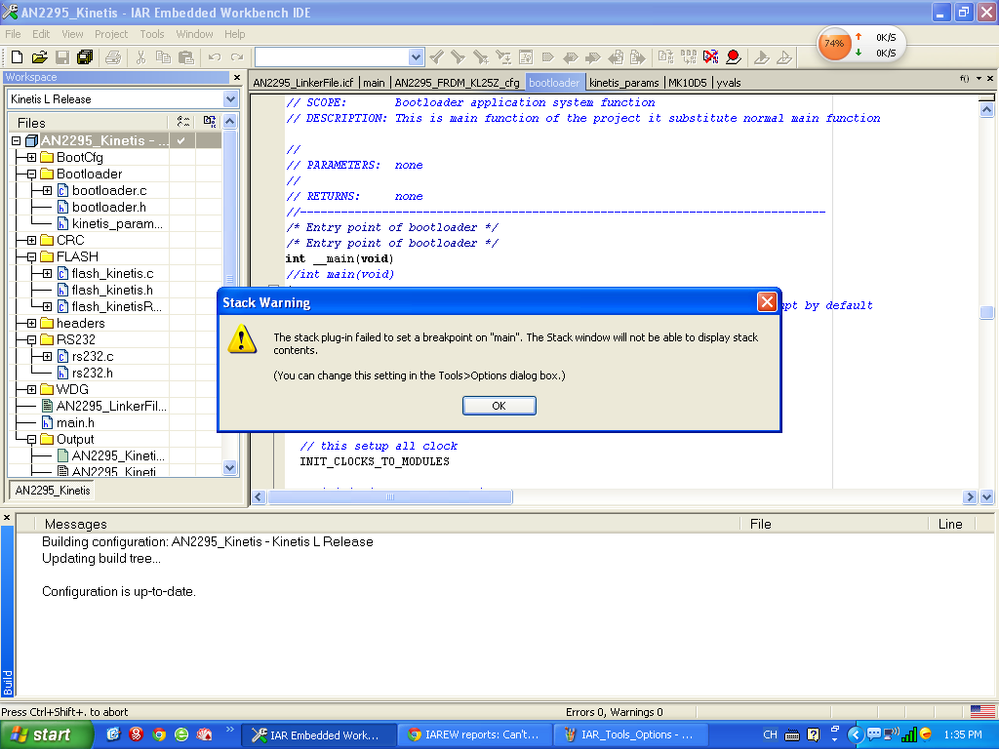The height and width of the screenshot is (749, 999).
Task: Switch to IAREW reports Chrome taskbar window
Action: (x=475, y=735)
